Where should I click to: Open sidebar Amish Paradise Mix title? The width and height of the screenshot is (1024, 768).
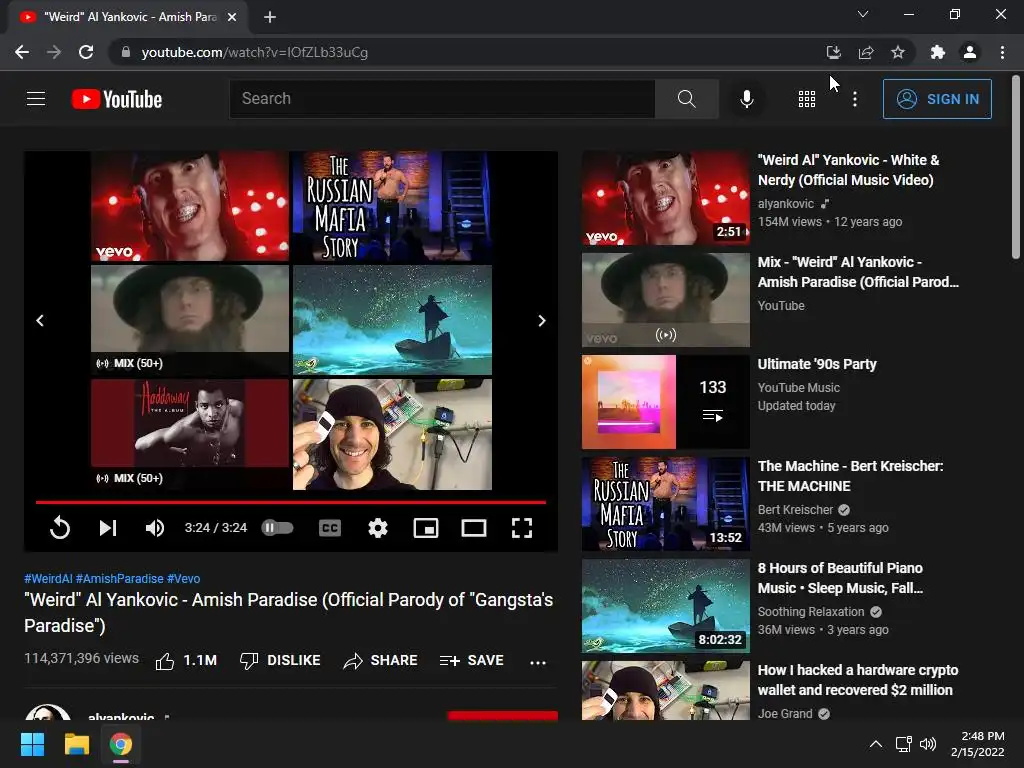857,272
